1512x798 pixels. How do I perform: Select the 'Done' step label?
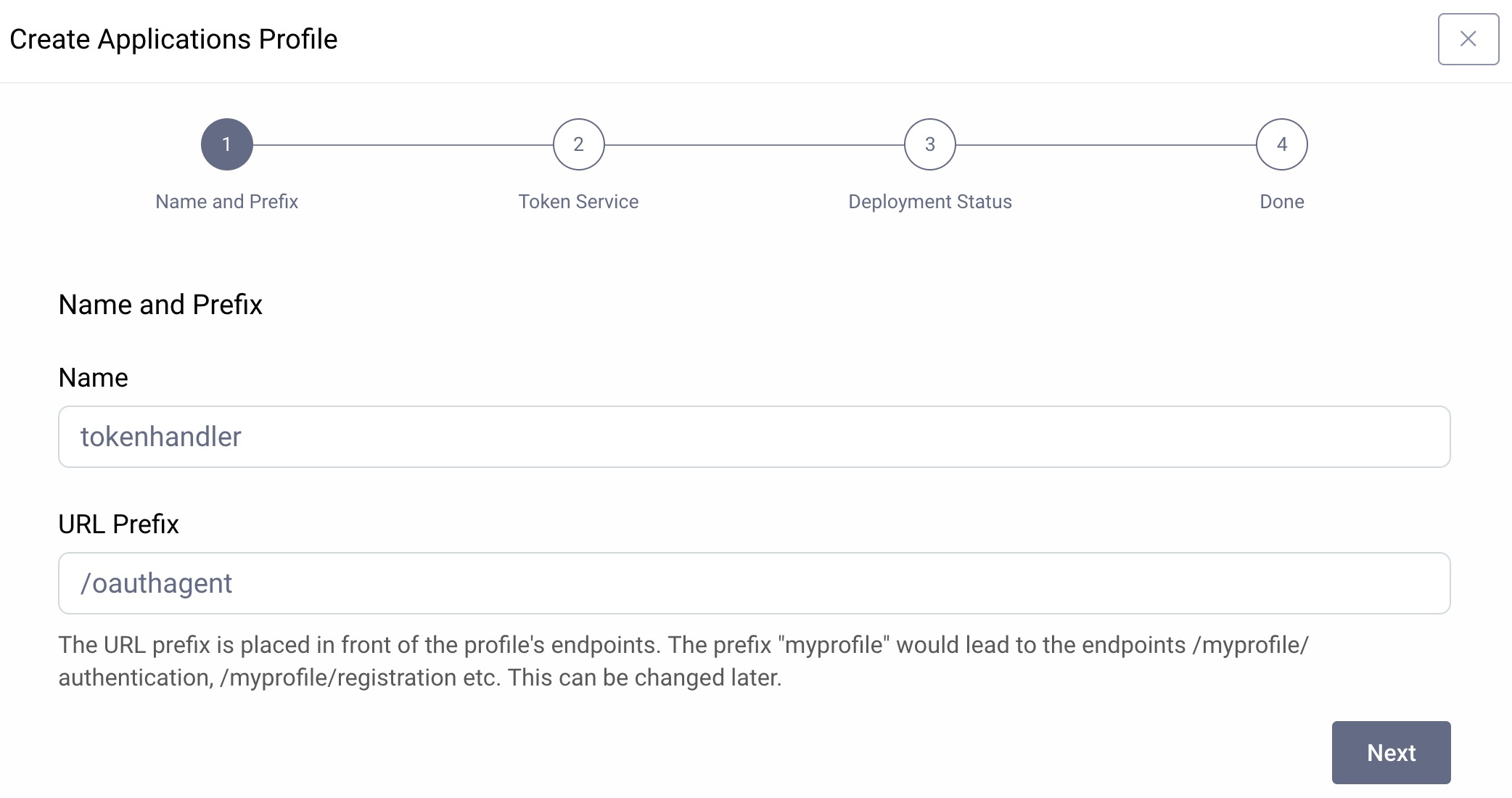[x=1281, y=202]
